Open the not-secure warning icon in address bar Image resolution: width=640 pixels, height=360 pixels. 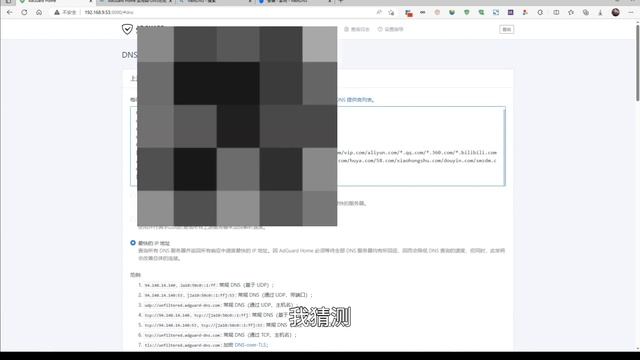tap(57, 12)
